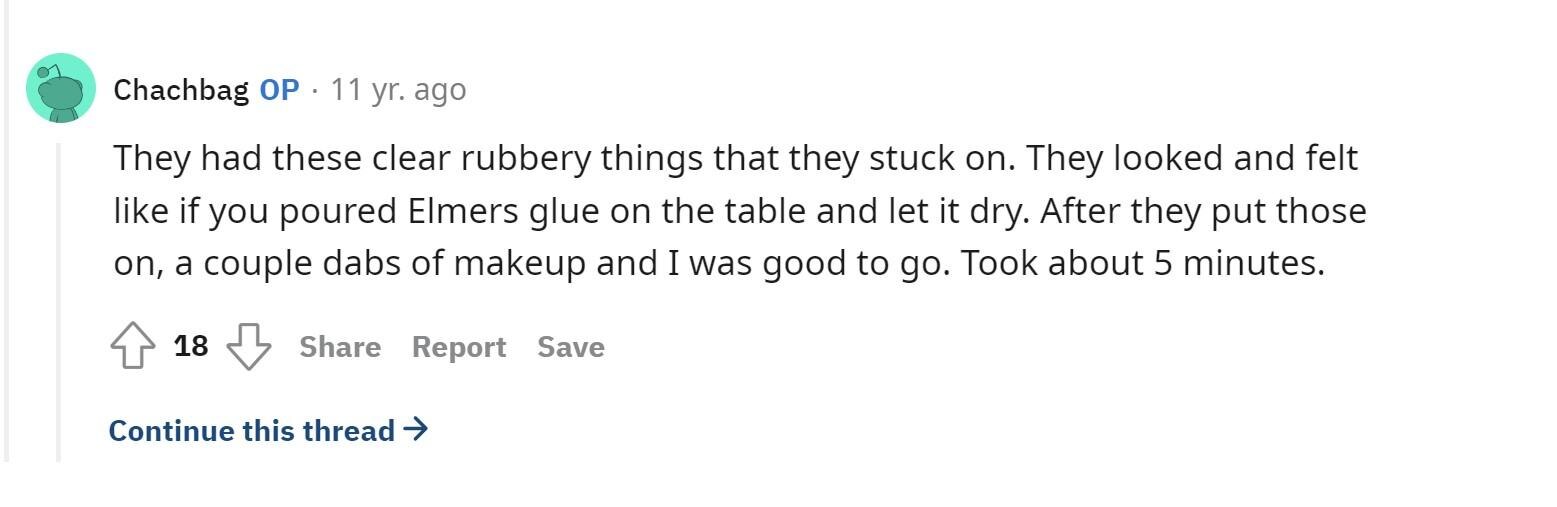Viewport: 1557px width, 507px height.
Task: Share this comment
Action: pos(340,347)
